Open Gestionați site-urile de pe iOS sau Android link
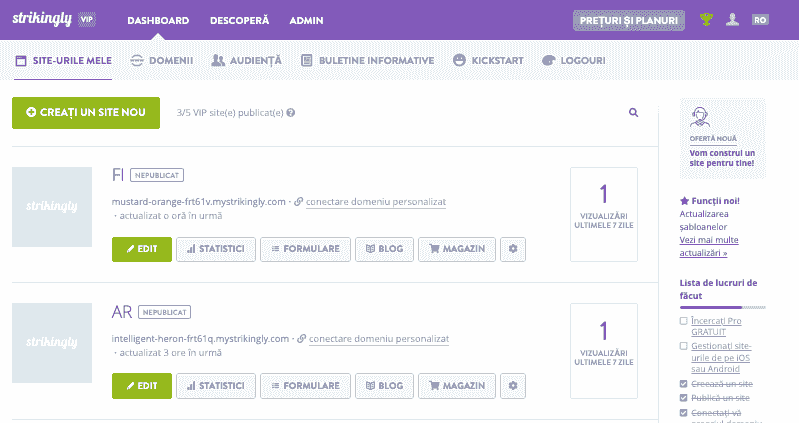The height and width of the screenshot is (423, 799). [721, 357]
